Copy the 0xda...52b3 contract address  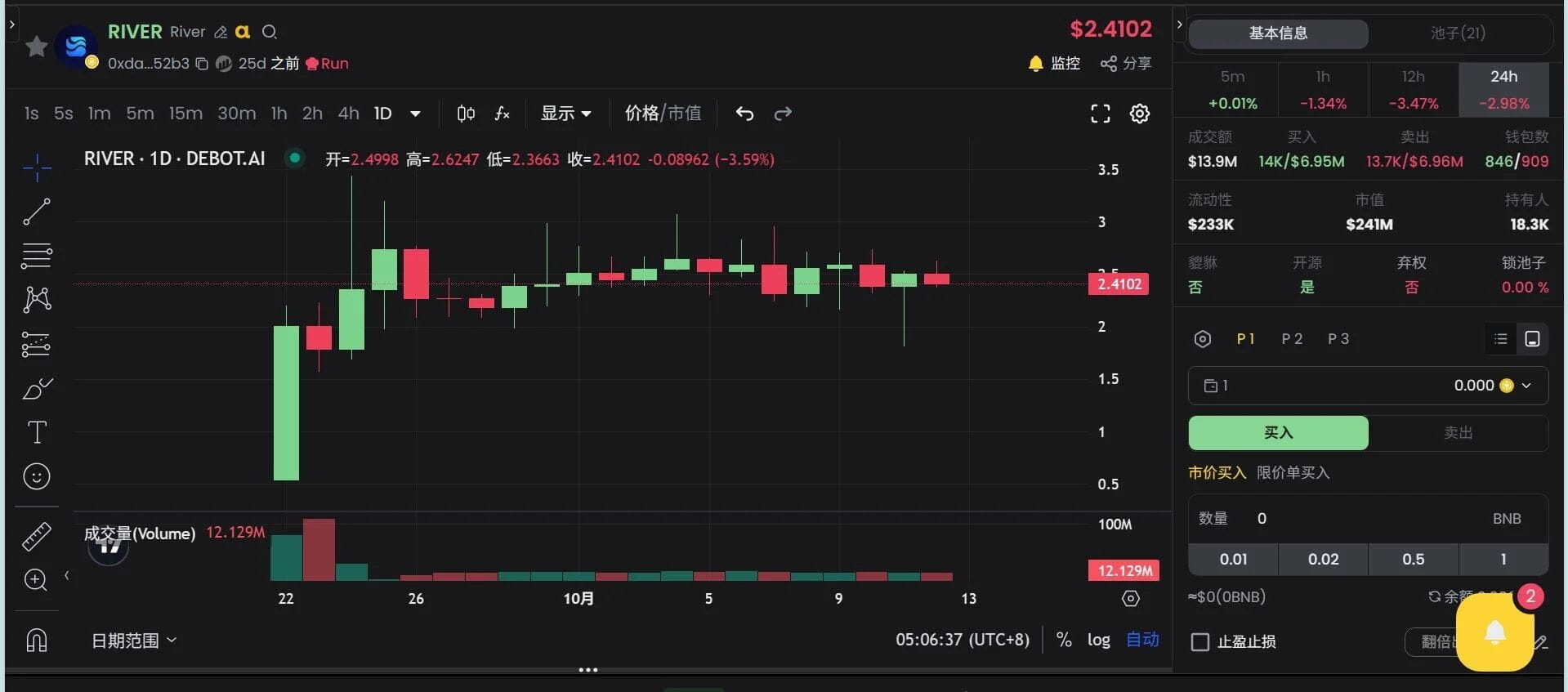pyautogui.click(x=202, y=64)
